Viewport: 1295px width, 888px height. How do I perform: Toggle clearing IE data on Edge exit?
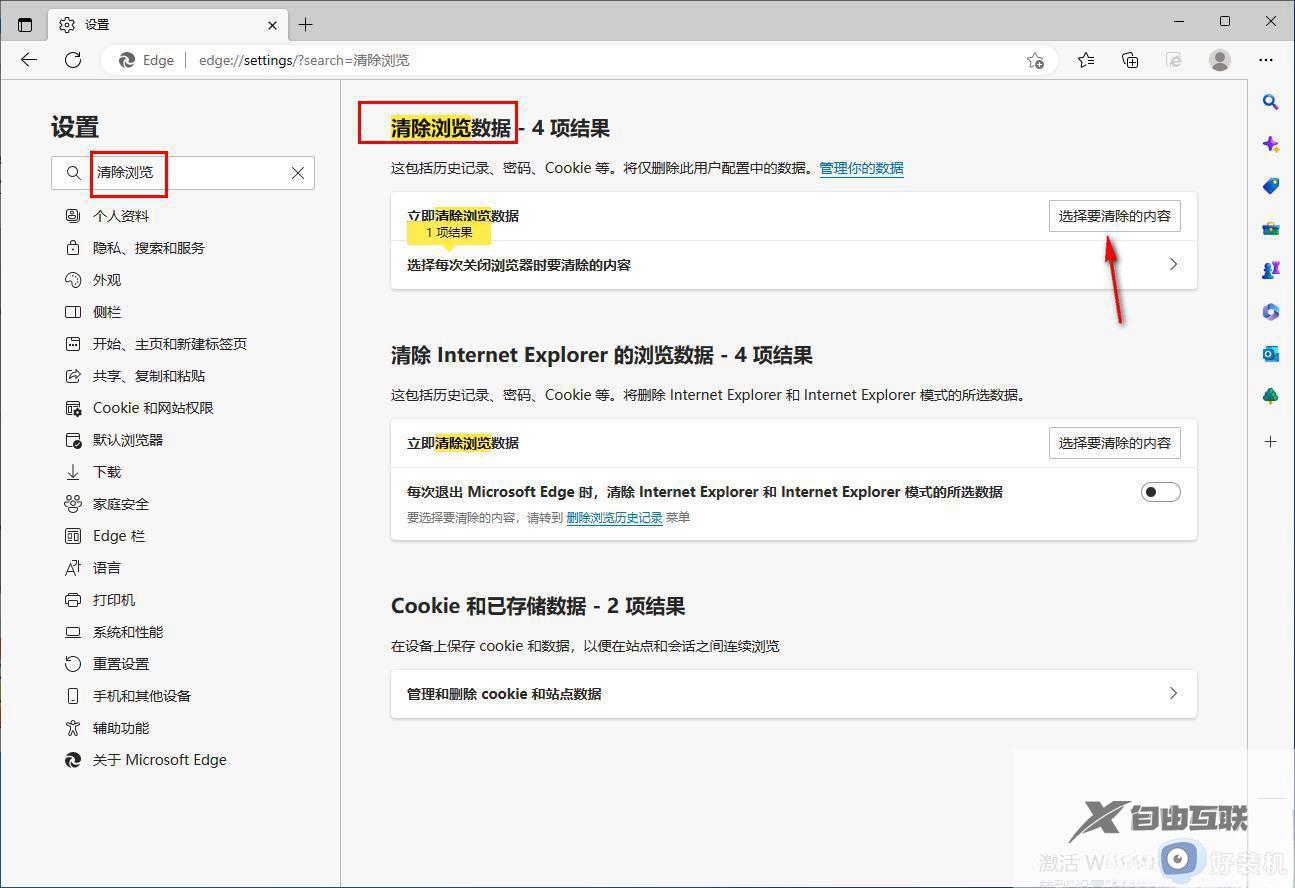coord(1160,492)
